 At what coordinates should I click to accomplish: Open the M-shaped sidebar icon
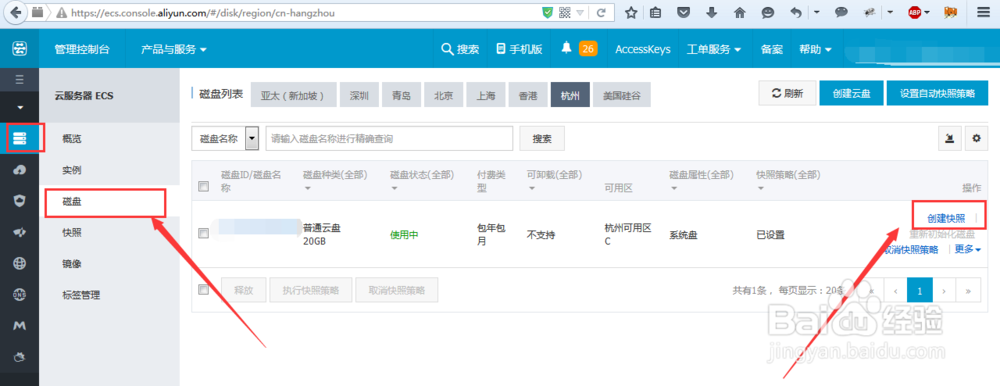20,325
